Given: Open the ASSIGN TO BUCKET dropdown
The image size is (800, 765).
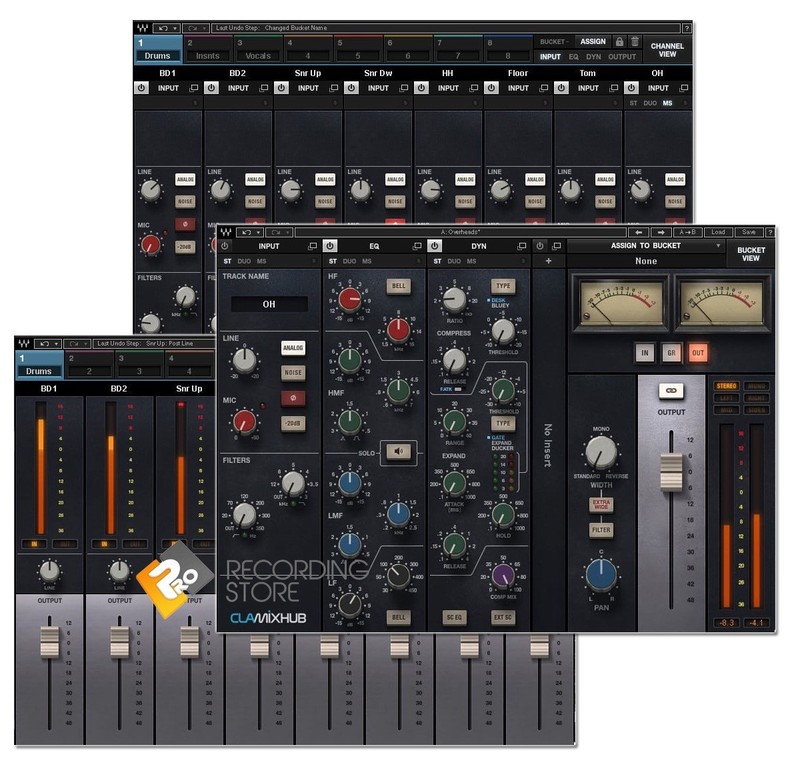Looking at the screenshot, I should (646, 245).
